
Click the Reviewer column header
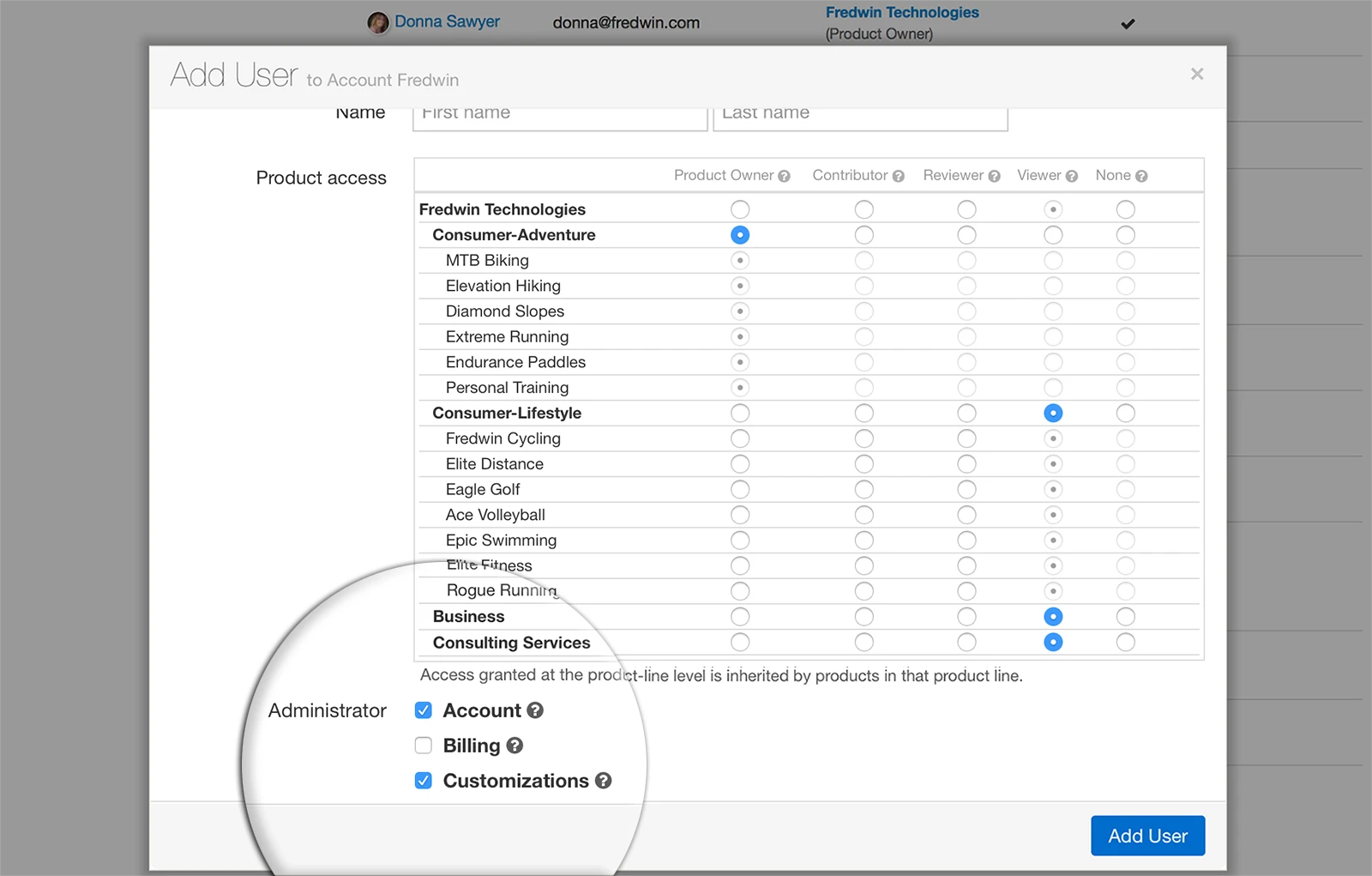[954, 176]
